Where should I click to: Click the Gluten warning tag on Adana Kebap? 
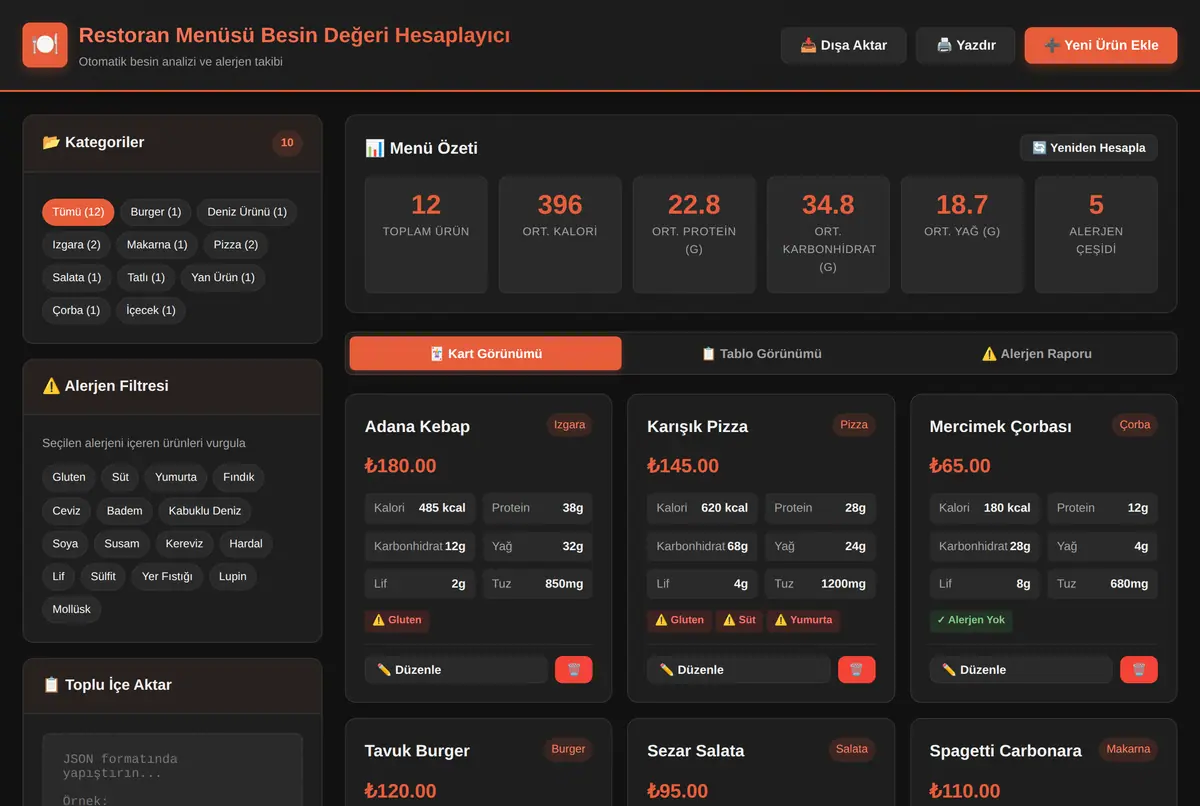tap(397, 621)
